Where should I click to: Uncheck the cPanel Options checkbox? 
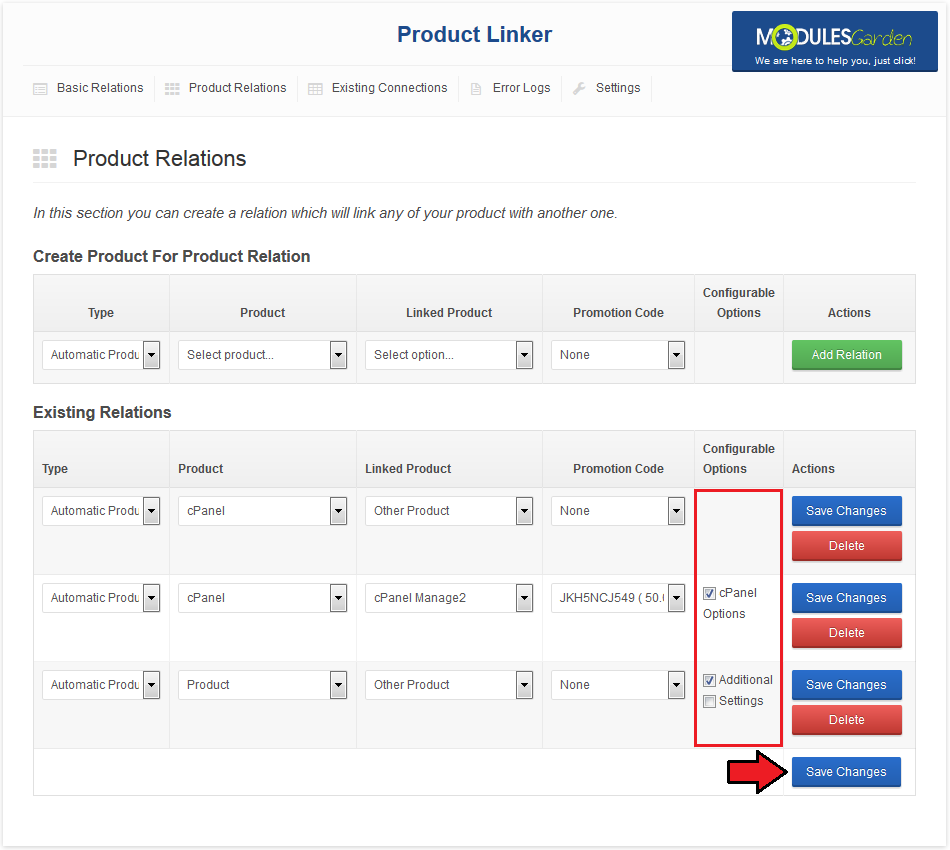coord(709,593)
